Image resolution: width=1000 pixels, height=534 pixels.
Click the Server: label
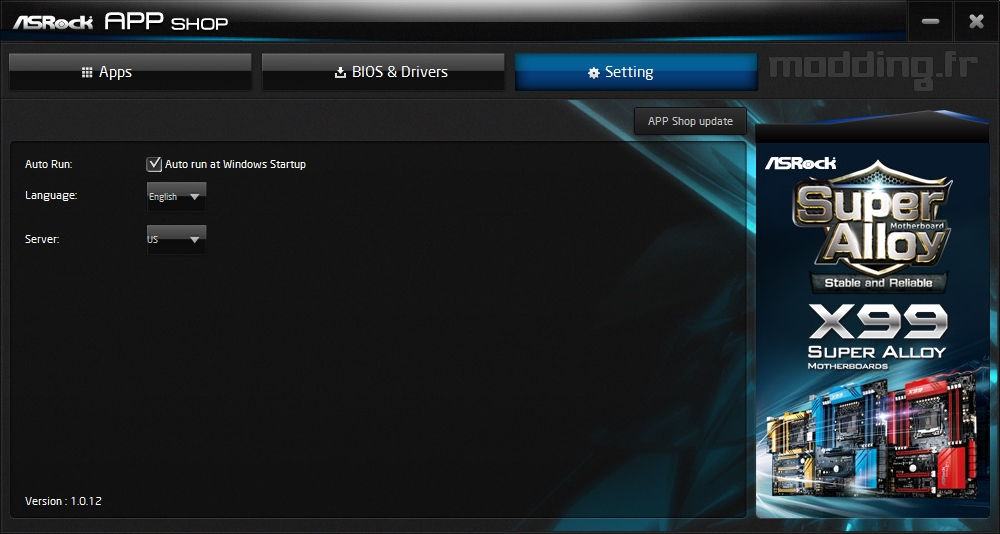click(x=42, y=239)
